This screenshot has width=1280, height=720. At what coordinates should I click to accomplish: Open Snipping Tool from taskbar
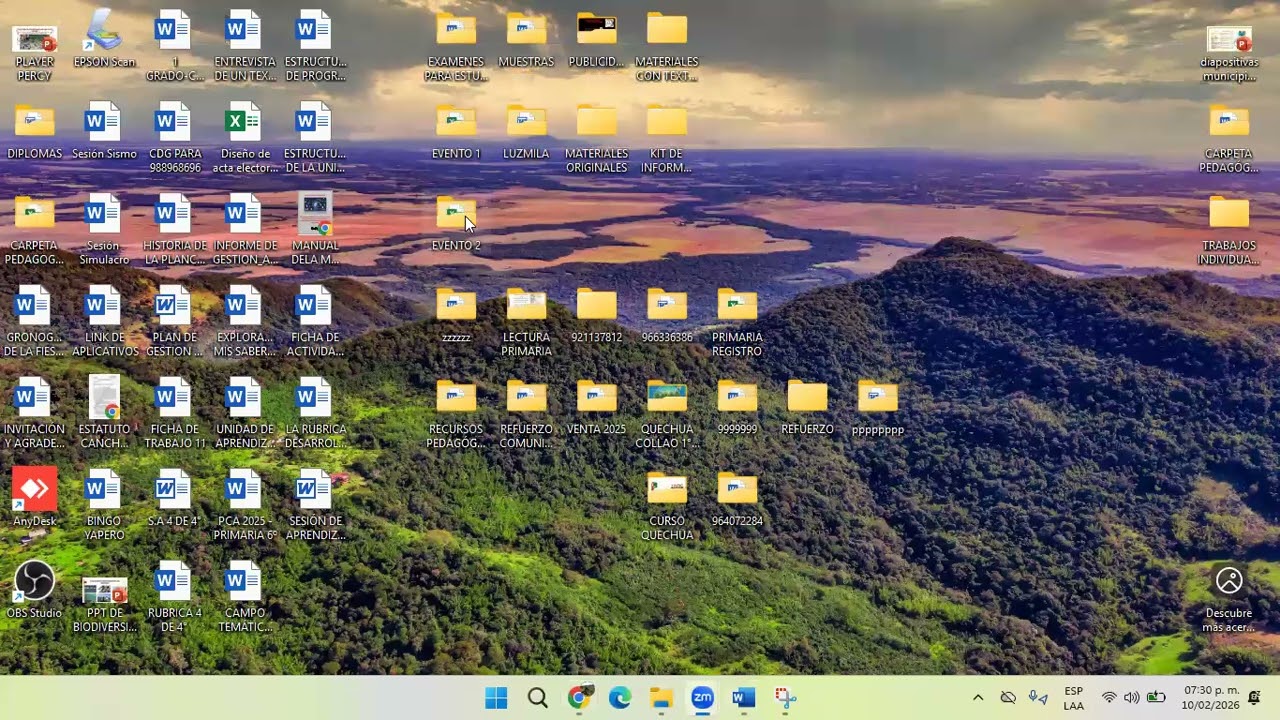tap(785, 698)
